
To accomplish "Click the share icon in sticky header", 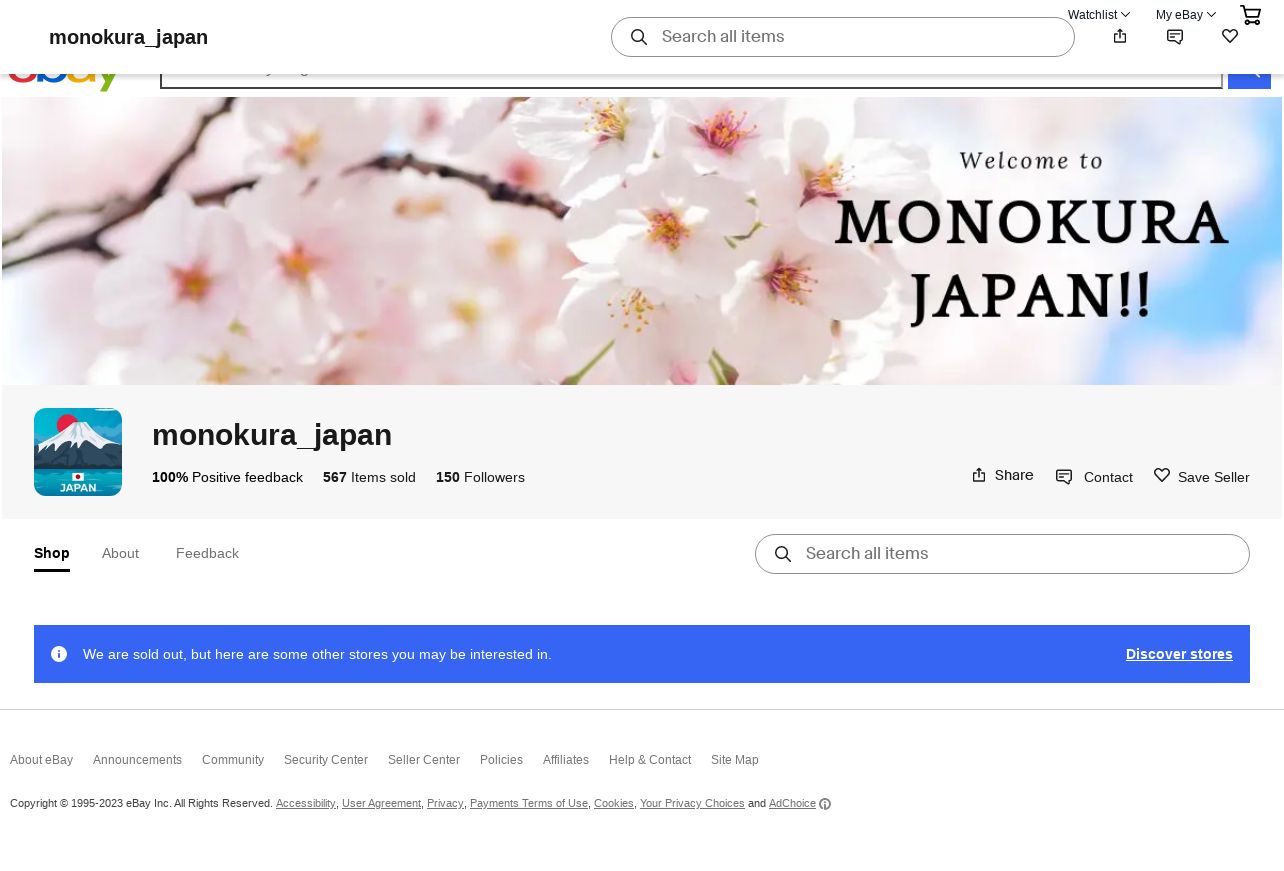I will (x=1120, y=36).
